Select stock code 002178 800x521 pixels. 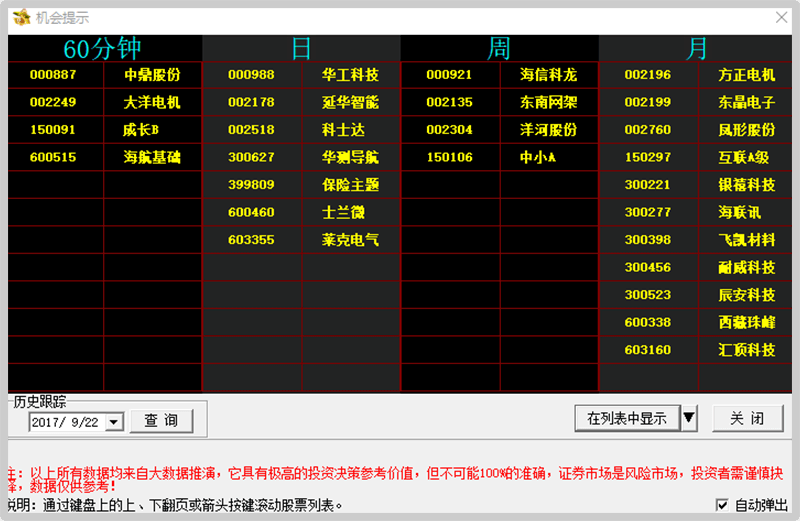tap(252, 103)
